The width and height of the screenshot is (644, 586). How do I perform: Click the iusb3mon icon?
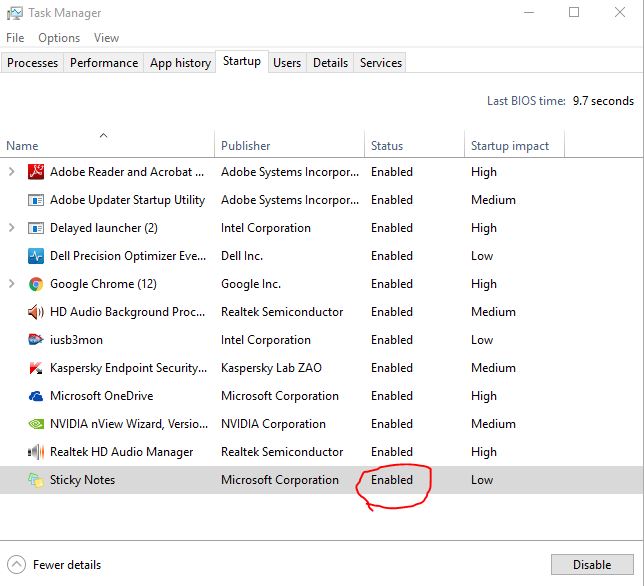click(x=36, y=340)
